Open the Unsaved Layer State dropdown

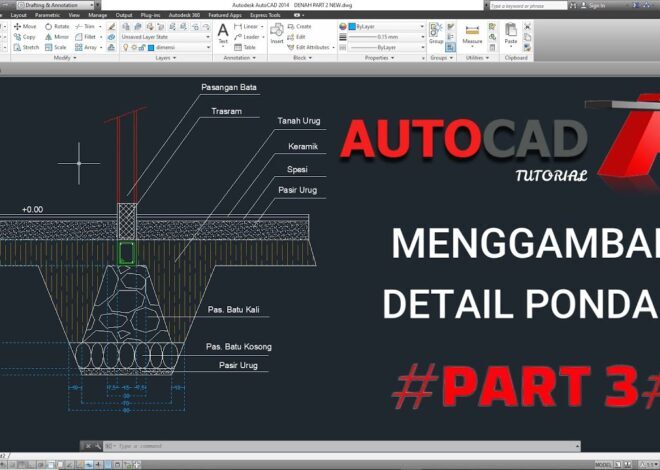click(166, 37)
